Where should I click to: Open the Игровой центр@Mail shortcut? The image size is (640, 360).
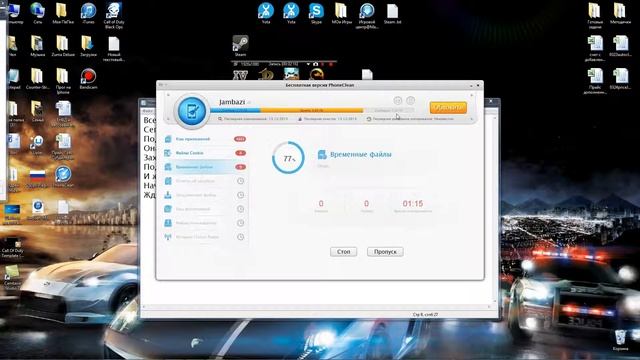coord(367,16)
